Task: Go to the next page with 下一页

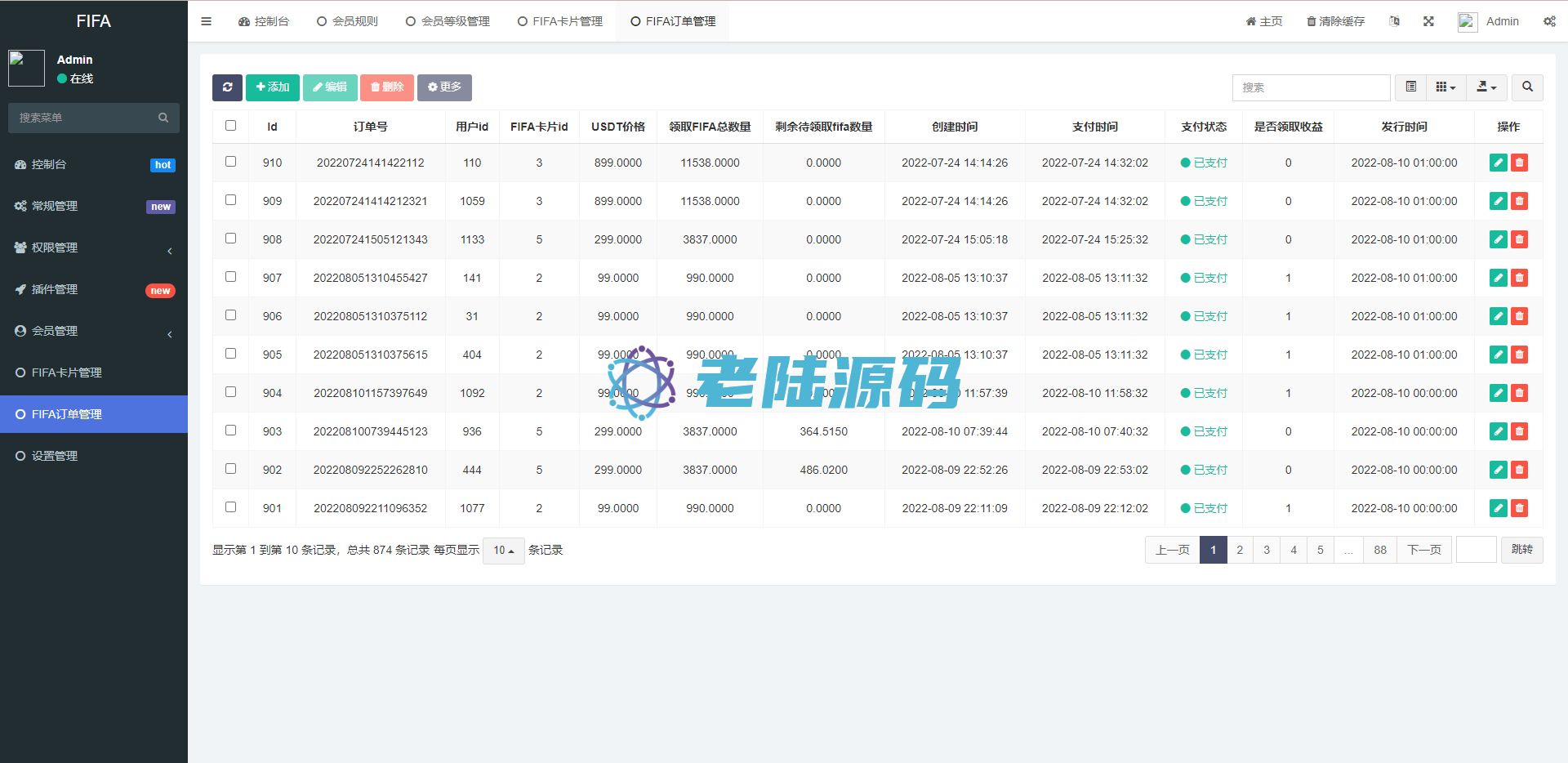Action: click(1423, 550)
